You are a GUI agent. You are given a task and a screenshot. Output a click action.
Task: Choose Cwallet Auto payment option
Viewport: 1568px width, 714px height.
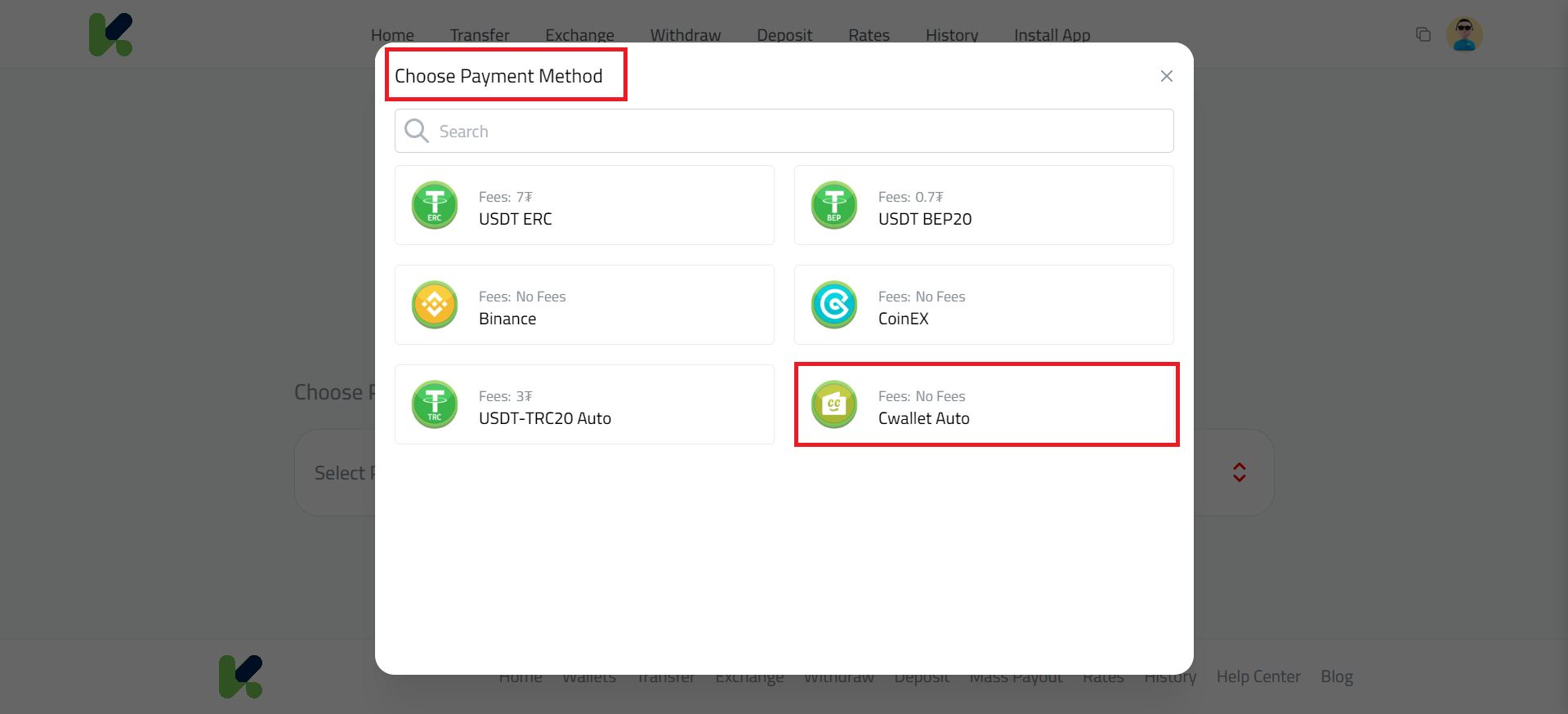click(x=984, y=404)
